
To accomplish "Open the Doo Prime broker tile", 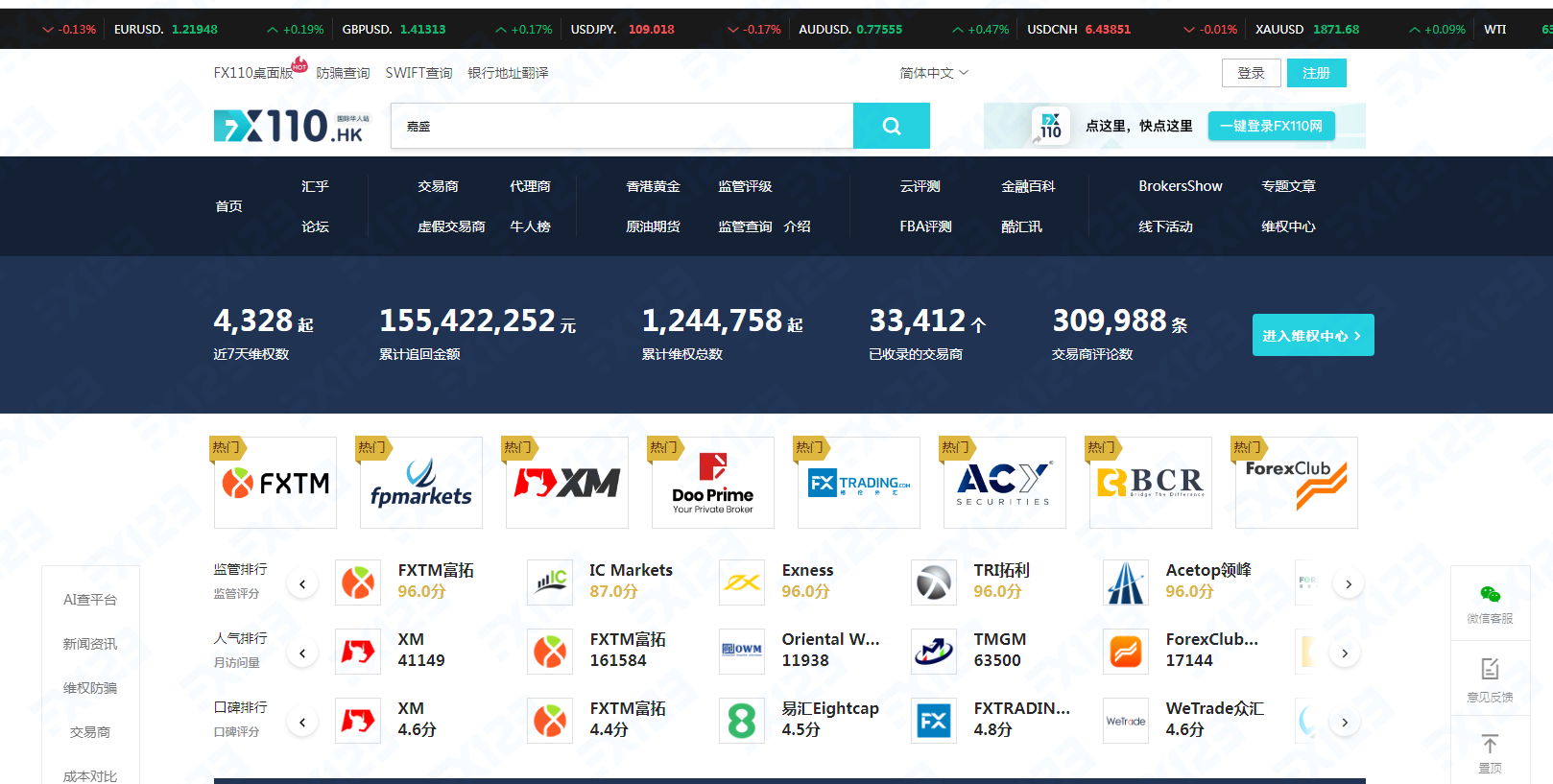I will [x=712, y=483].
